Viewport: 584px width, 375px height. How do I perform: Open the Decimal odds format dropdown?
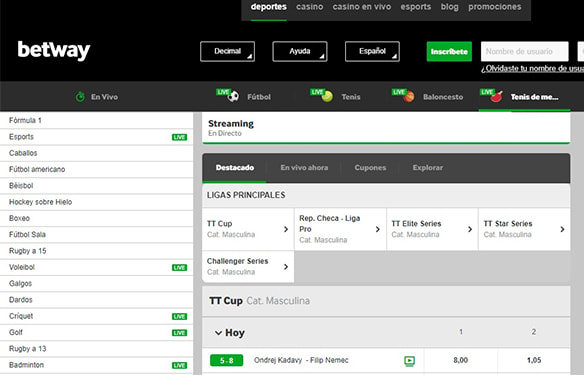pyautogui.click(x=228, y=51)
